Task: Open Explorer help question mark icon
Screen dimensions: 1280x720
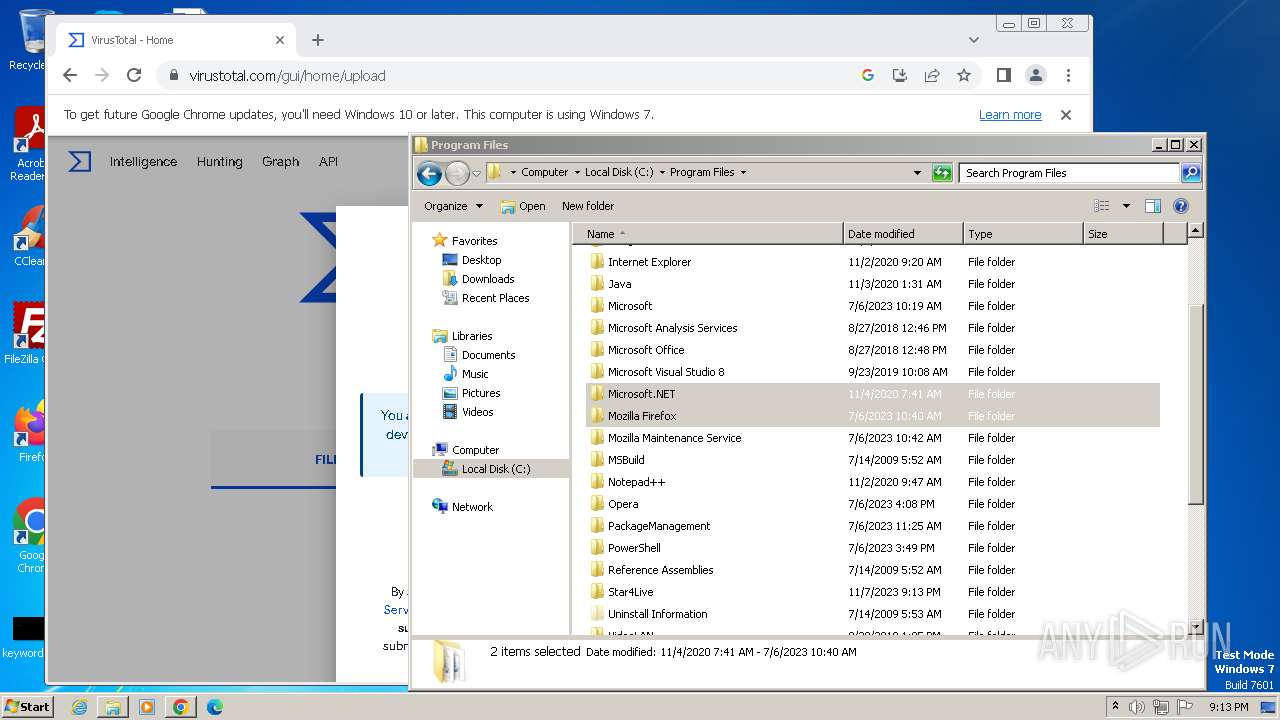Action: tap(1181, 206)
